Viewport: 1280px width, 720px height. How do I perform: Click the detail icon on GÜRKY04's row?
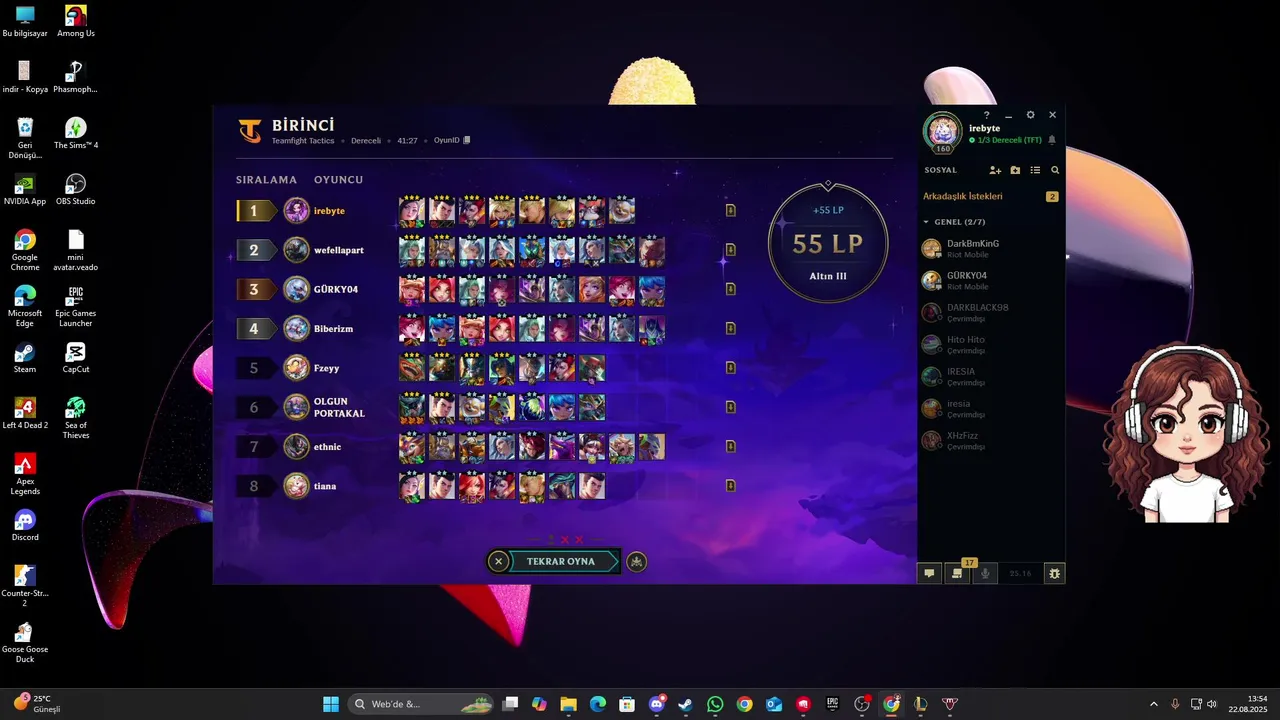tap(731, 289)
